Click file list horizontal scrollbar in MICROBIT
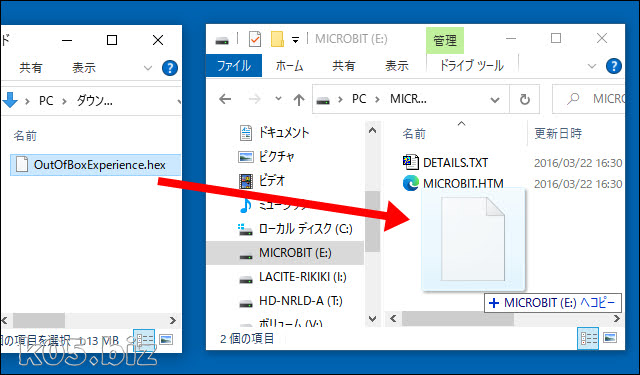The height and width of the screenshot is (375, 640). tap(458, 318)
